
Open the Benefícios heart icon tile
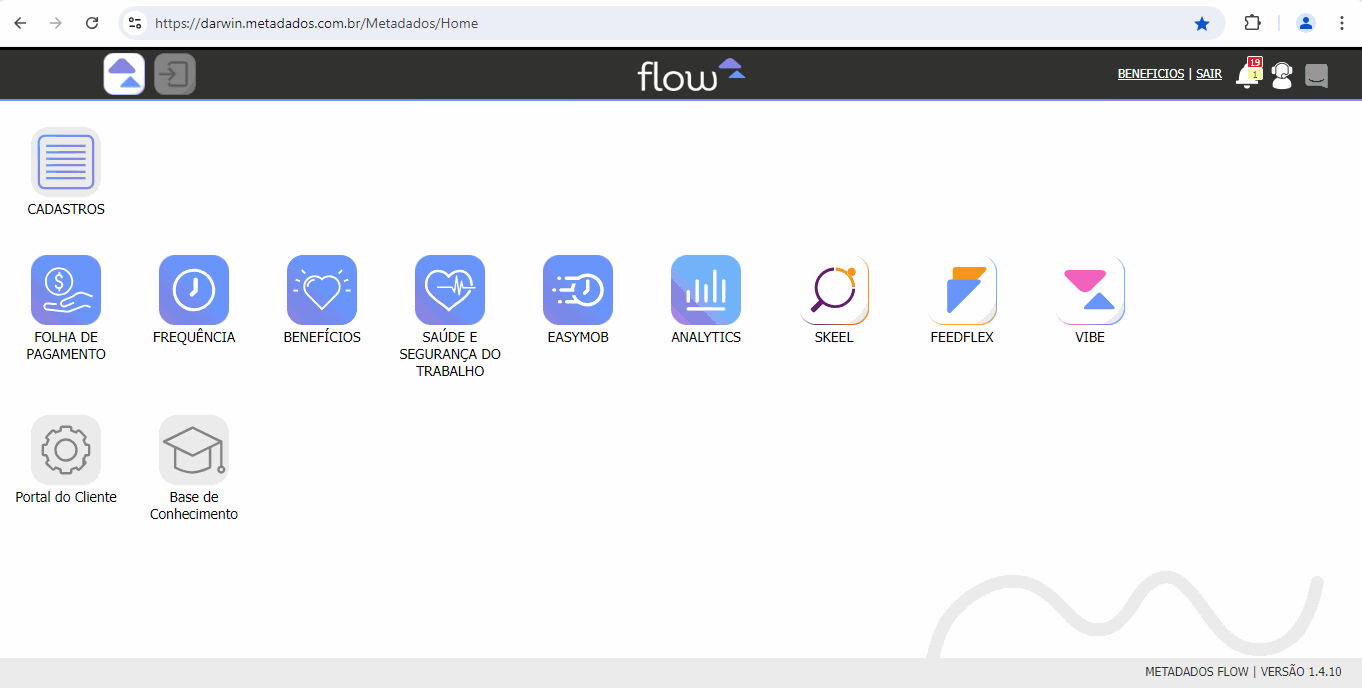[x=322, y=290]
